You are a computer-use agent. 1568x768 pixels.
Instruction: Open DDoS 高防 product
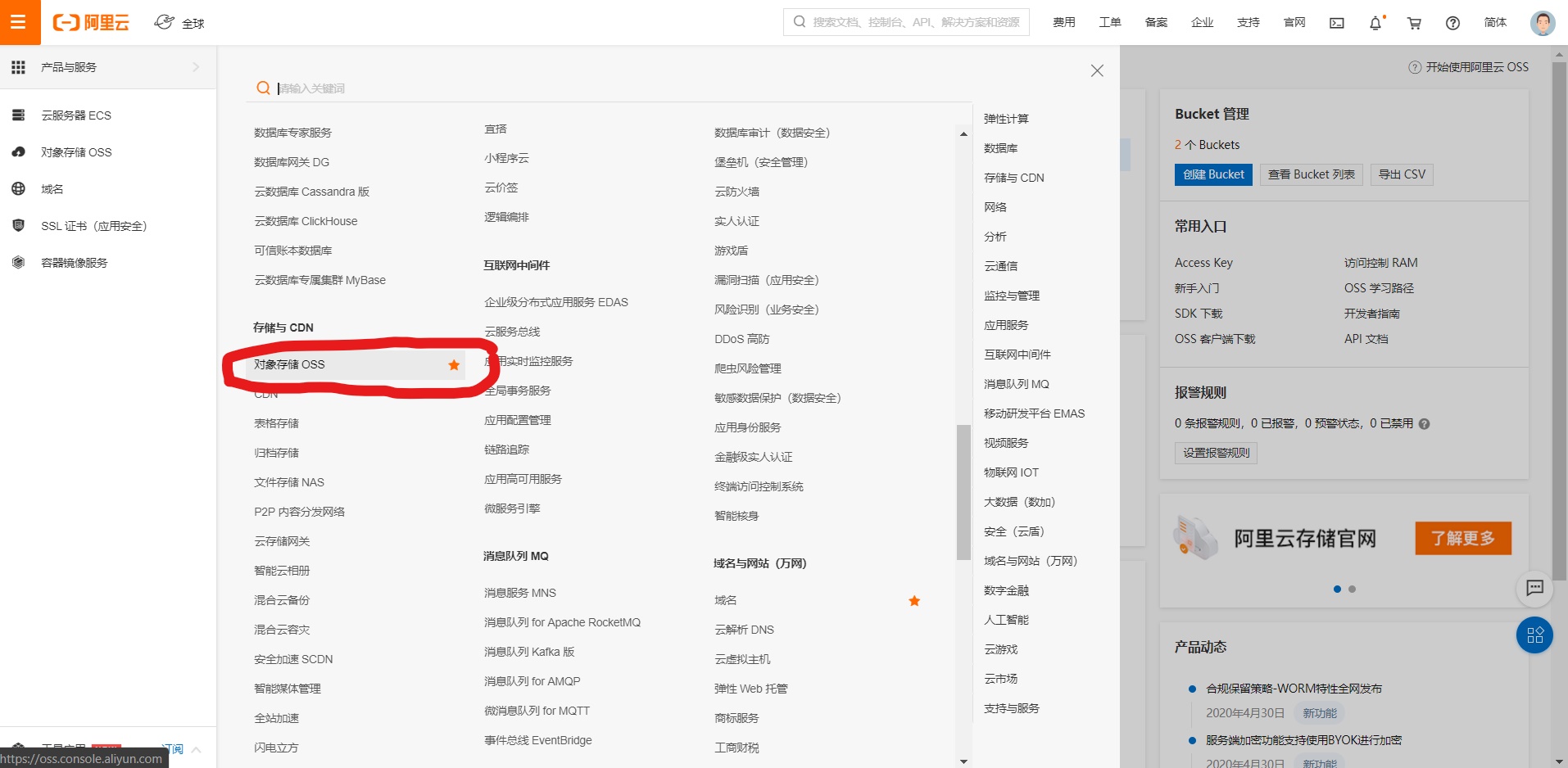[x=742, y=339]
